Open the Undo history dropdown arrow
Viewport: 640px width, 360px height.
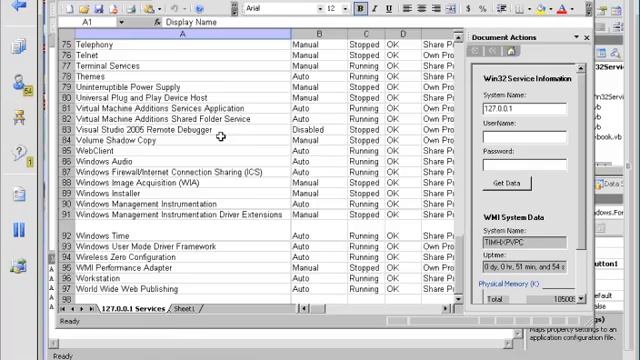click(184, 9)
